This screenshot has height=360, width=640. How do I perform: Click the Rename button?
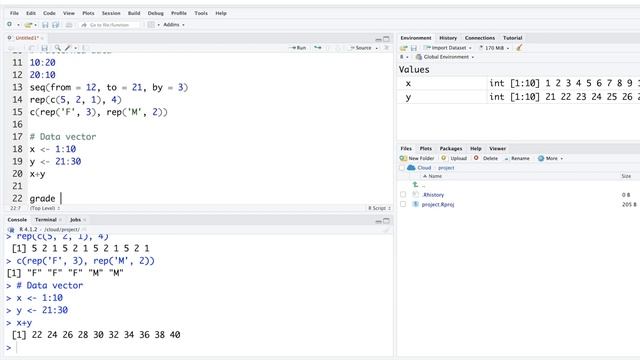(517, 158)
